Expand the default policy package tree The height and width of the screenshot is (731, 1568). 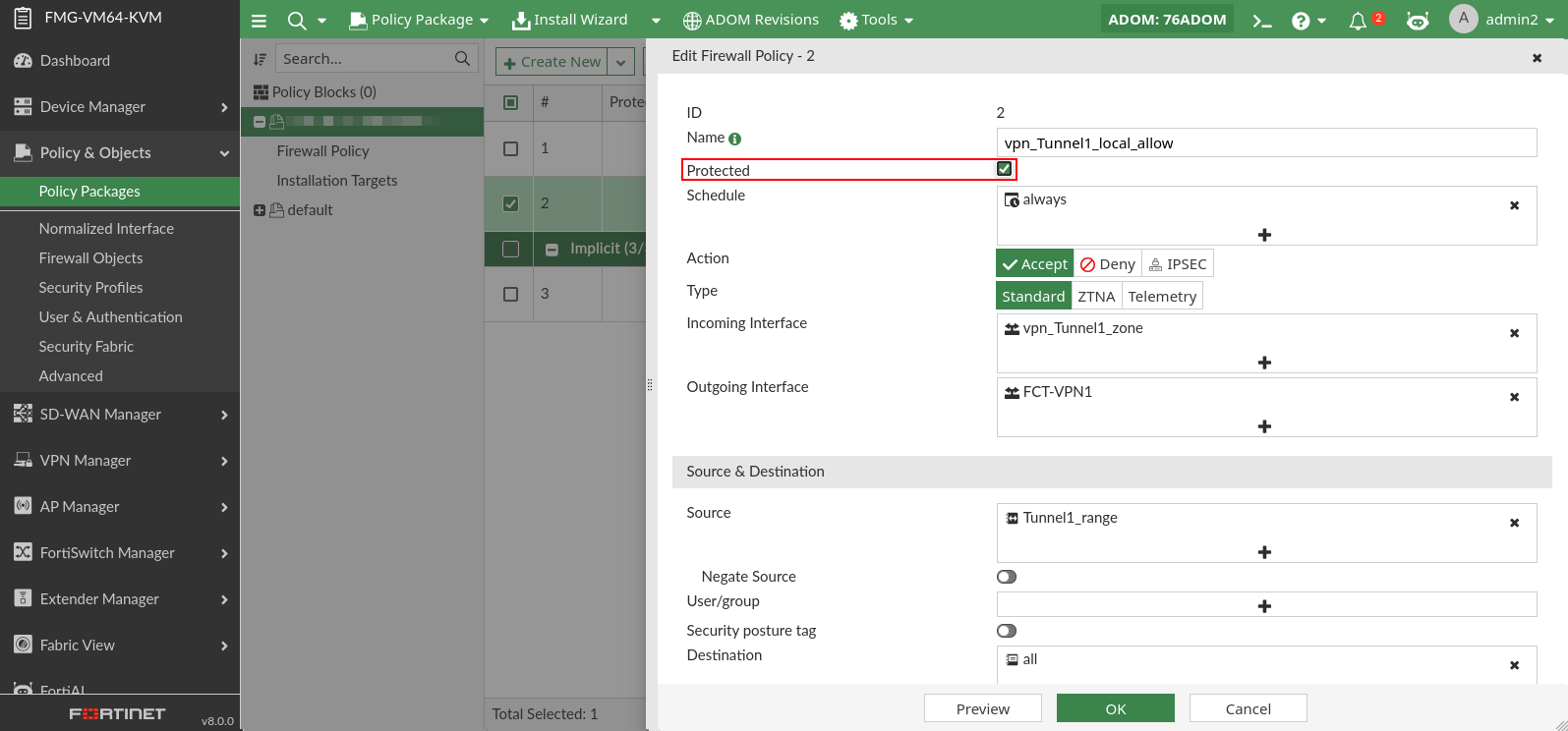tap(260, 210)
